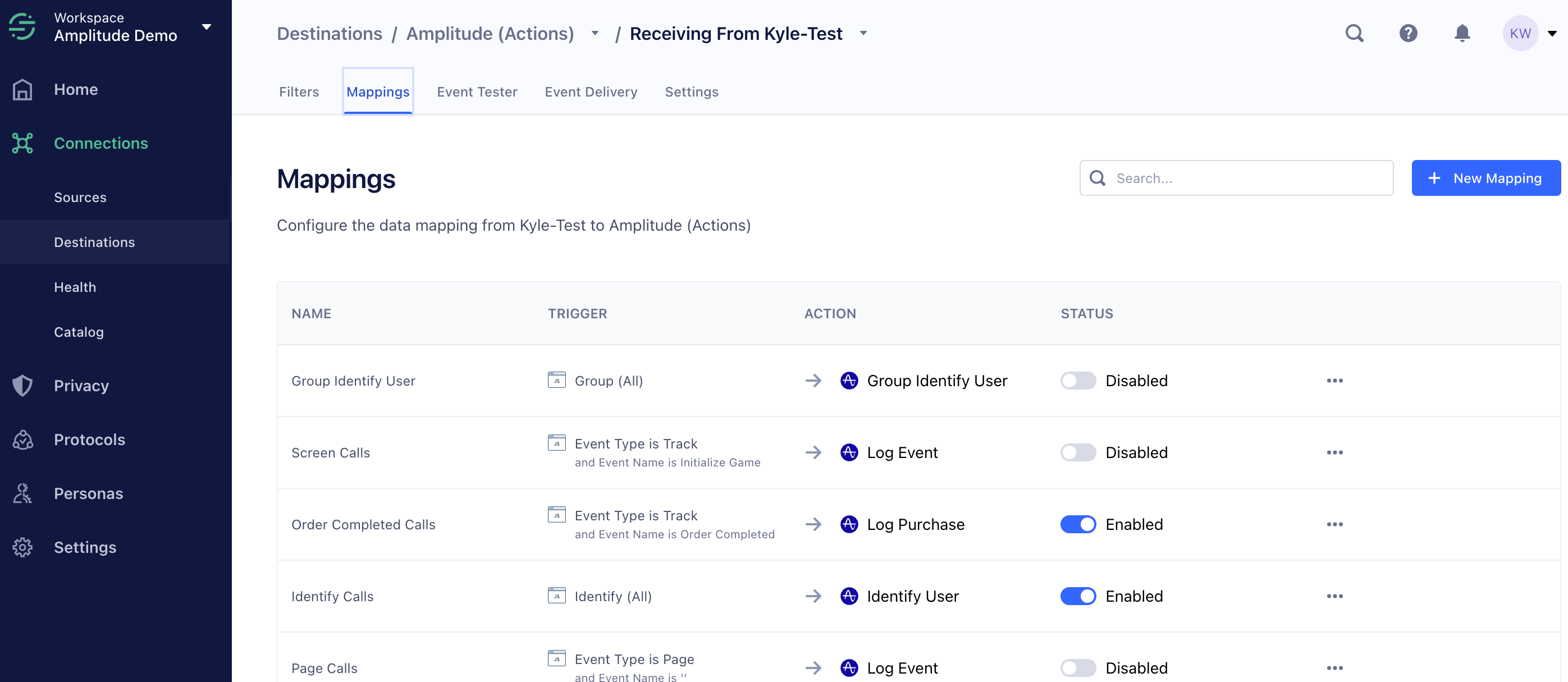Click Amplitude logo beside Log Purchase action

click(x=849, y=524)
